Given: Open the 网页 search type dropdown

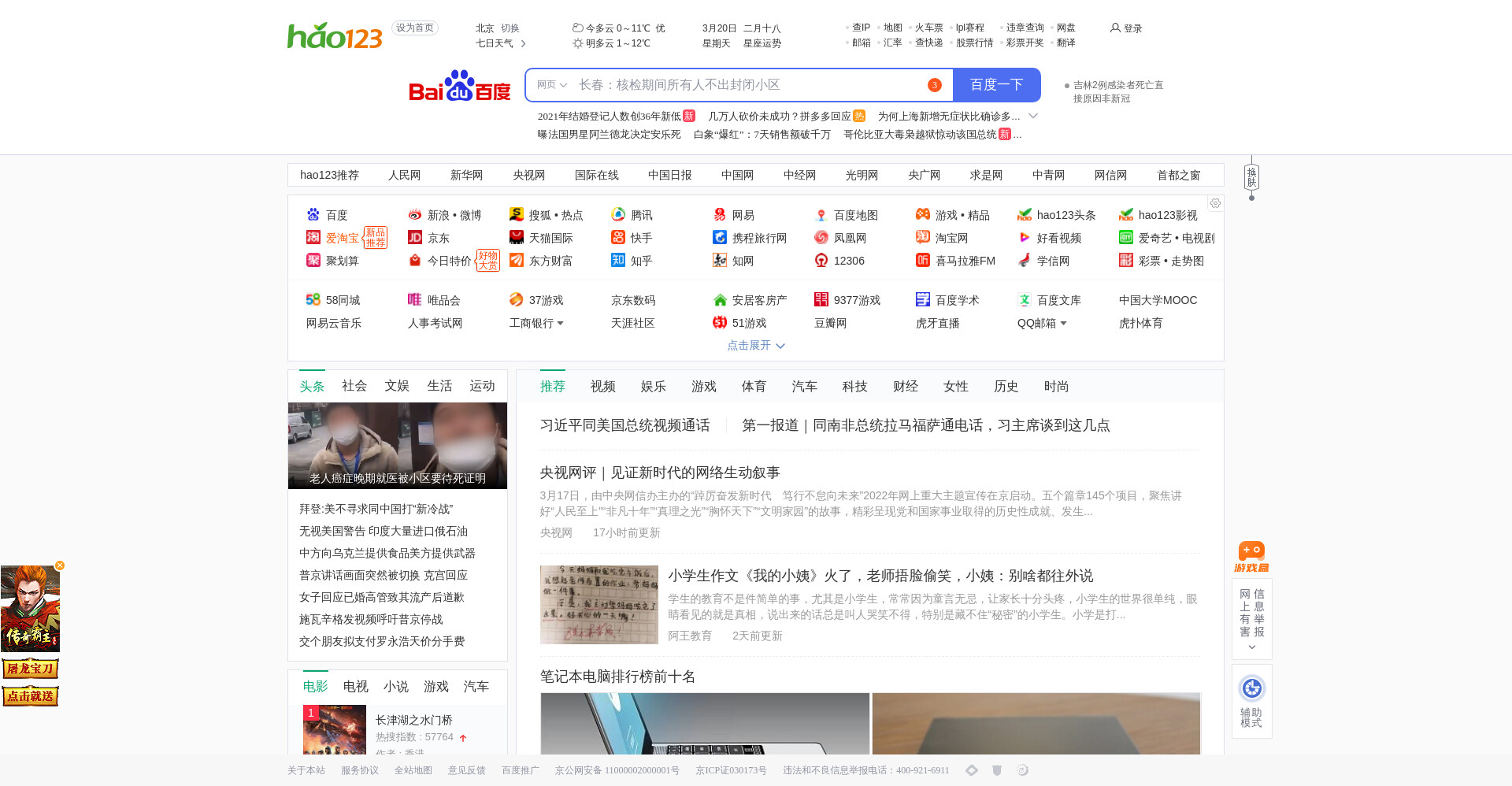Looking at the screenshot, I should click(x=552, y=85).
